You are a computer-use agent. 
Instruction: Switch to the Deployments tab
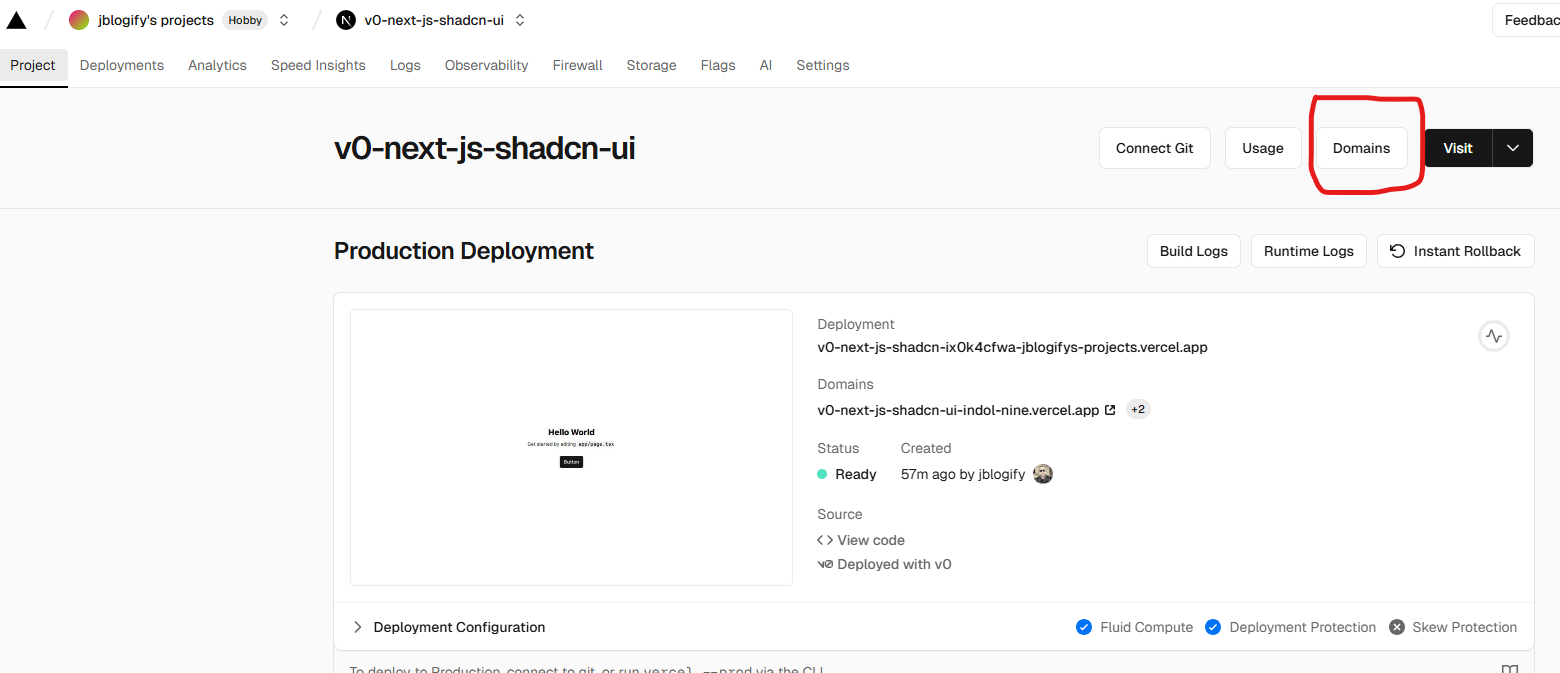tap(122, 65)
